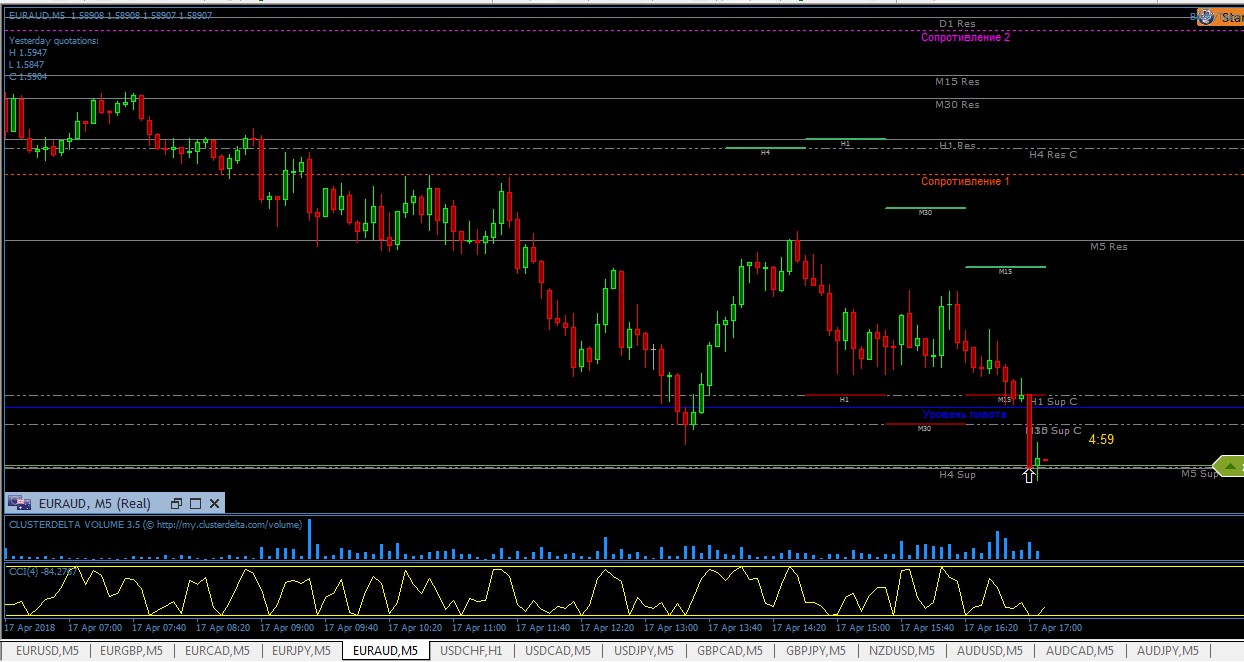Click the '17 Apr 15:00' time axis label
This screenshot has width=1244, height=662.
[863, 628]
